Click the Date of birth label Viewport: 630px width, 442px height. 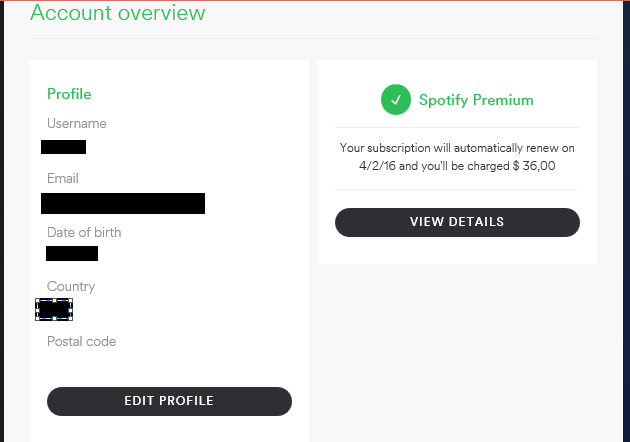84,232
